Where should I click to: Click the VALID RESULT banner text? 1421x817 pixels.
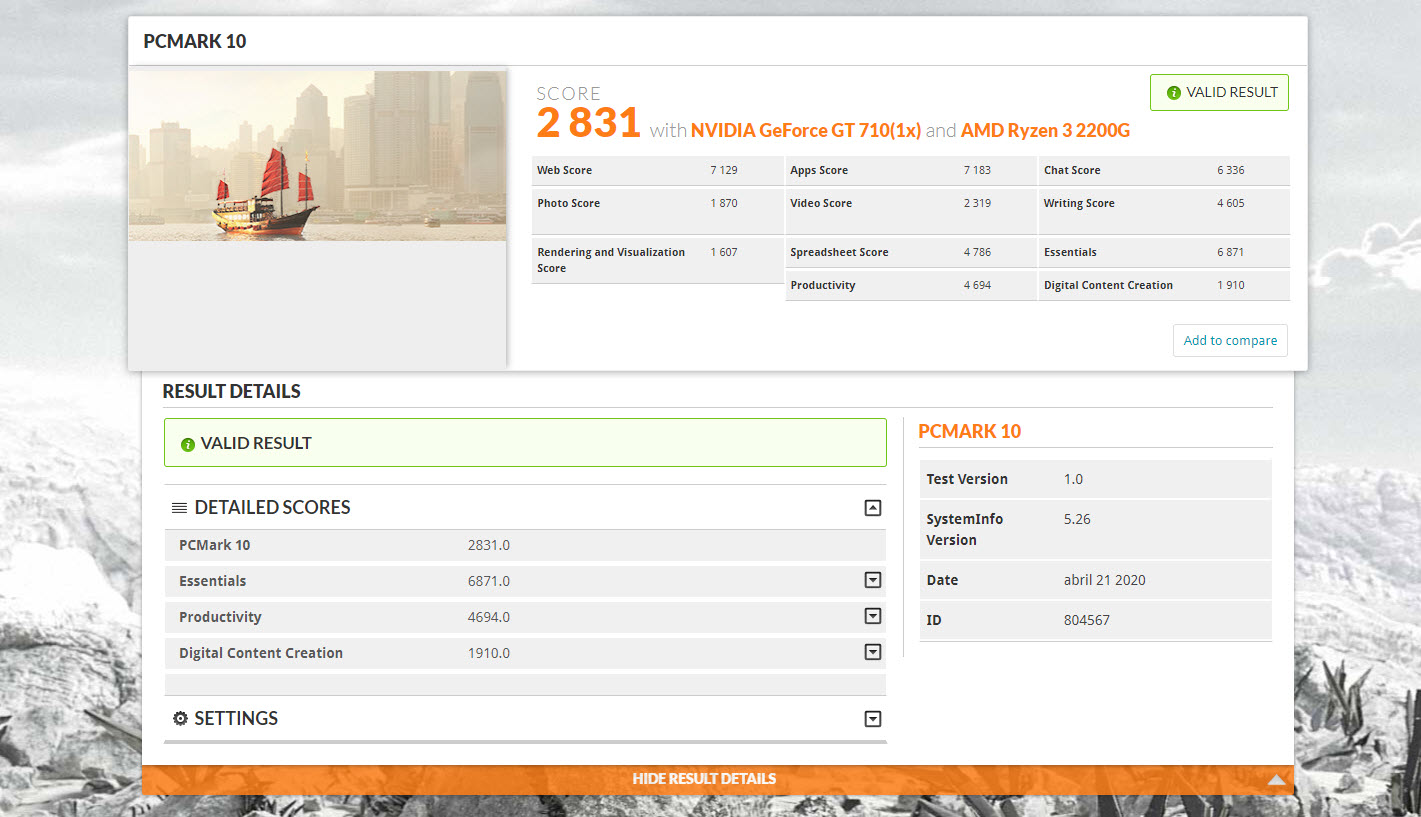[x=256, y=443]
